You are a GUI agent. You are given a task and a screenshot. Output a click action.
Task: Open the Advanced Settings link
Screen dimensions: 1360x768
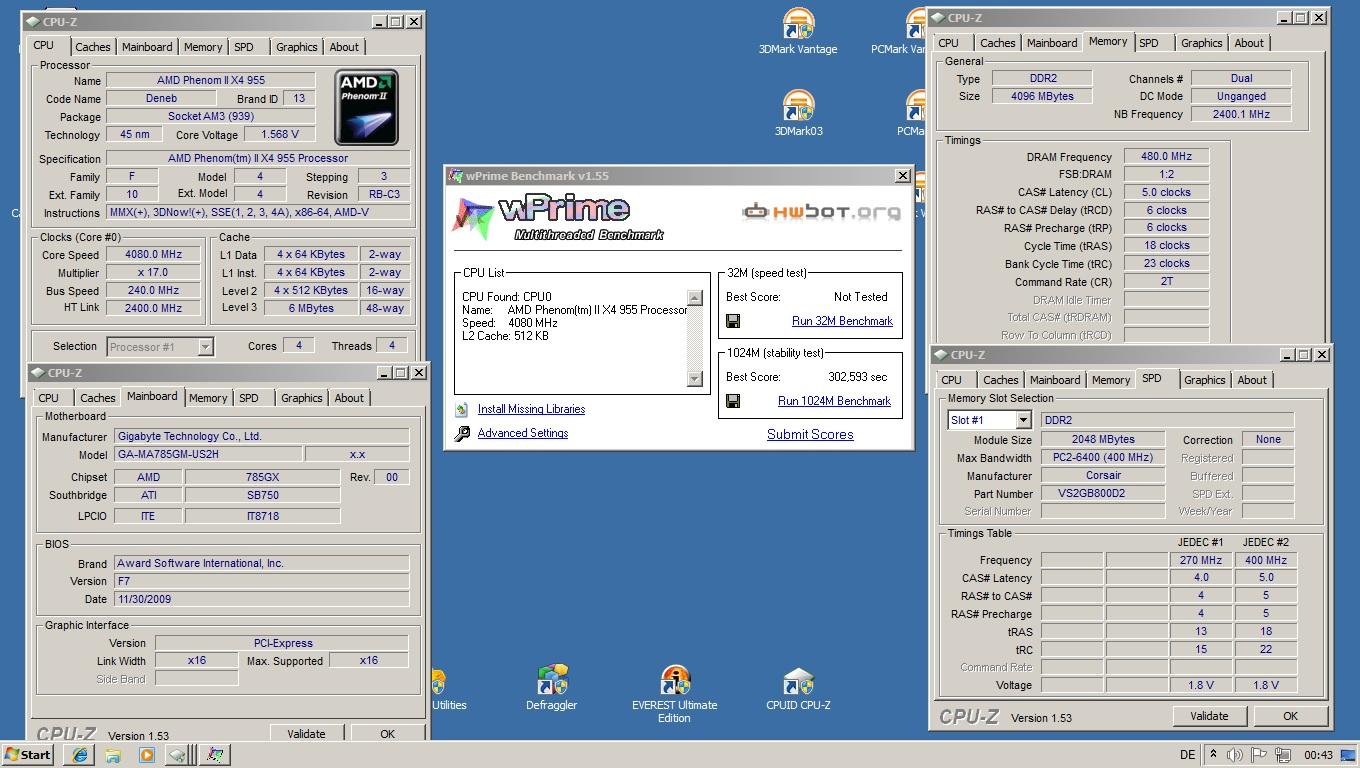coord(522,433)
